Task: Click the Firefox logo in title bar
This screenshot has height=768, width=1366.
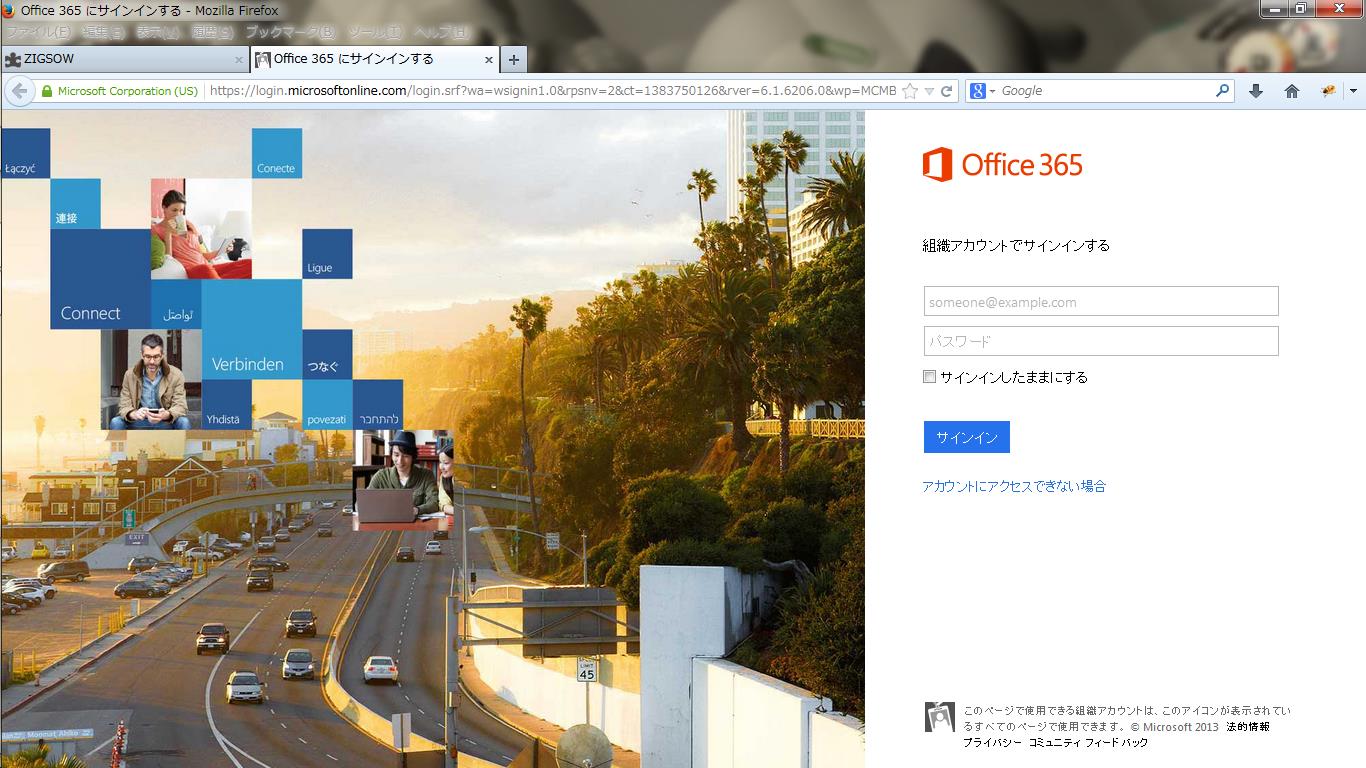Action: tap(10, 10)
